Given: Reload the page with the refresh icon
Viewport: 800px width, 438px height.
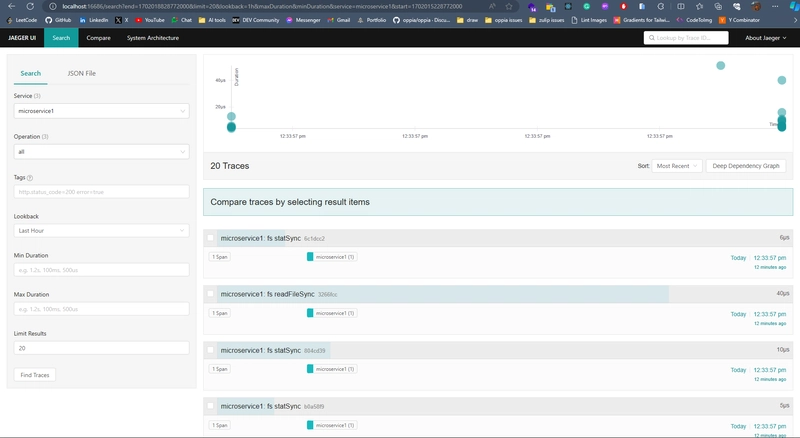Looking at the screenshot, I should [x=30, y=7].
